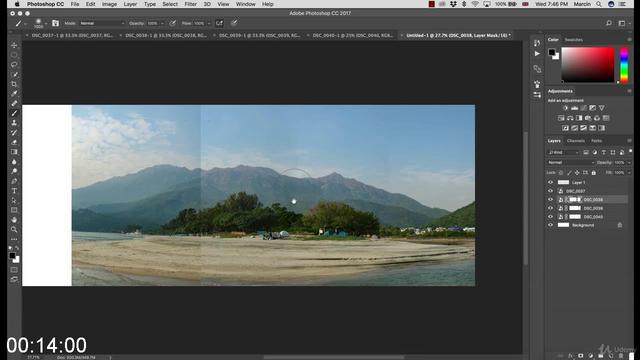The width and height of the screenshot is (640, 360).
Task: Switch to the DSC_0037-1 document tab
Action: coord(72,36)
